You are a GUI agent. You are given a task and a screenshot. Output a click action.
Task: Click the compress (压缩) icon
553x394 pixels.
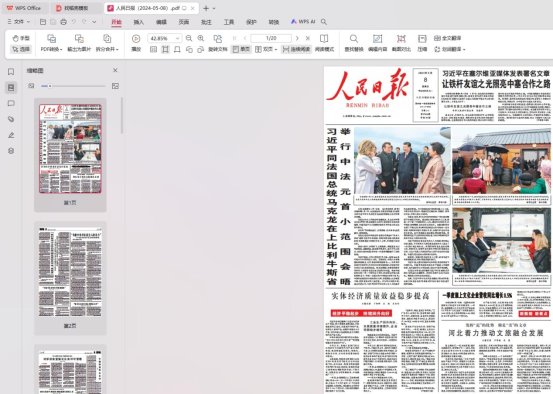(422, 38)
